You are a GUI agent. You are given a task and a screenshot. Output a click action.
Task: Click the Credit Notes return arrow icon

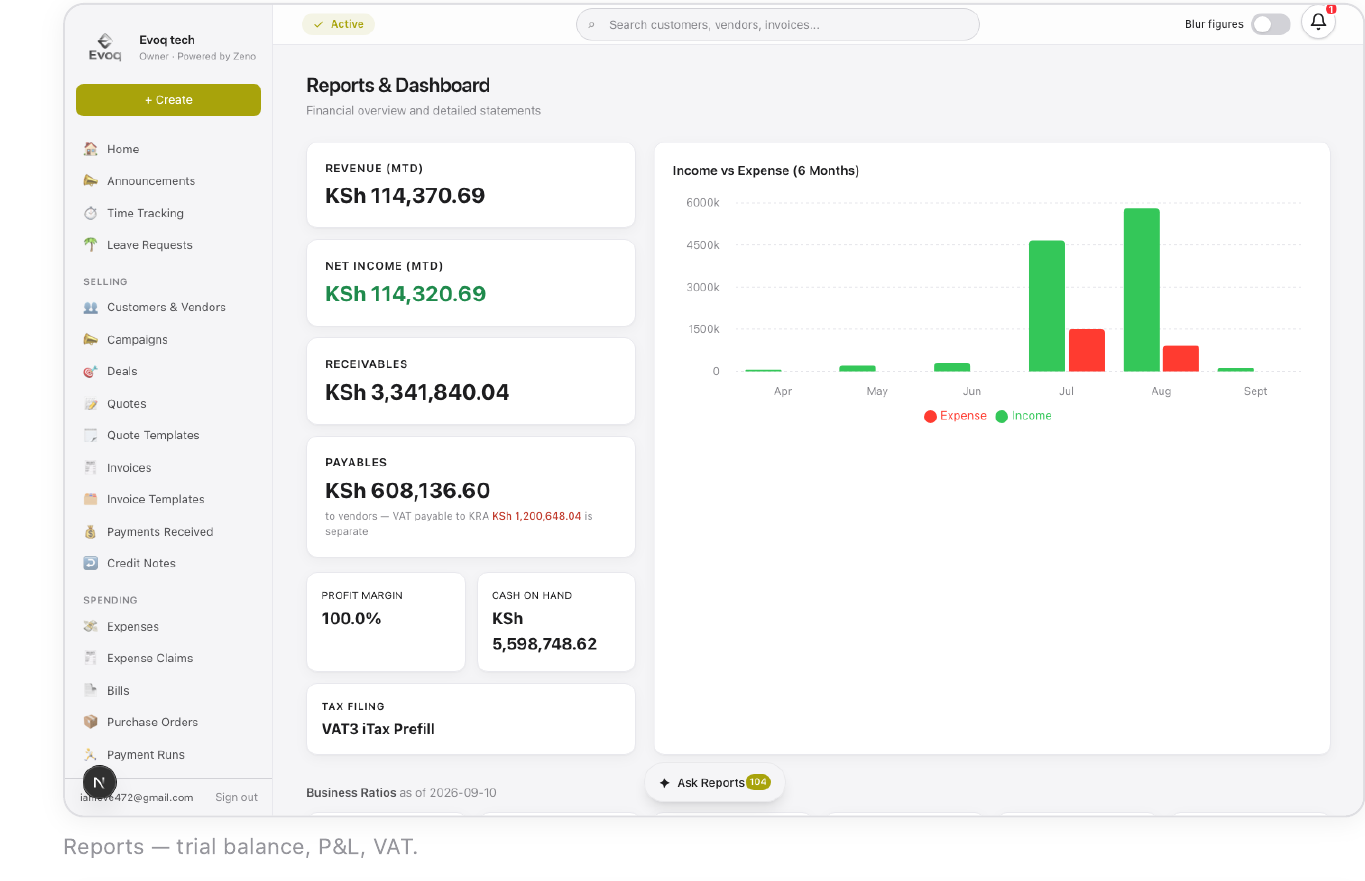91,563
